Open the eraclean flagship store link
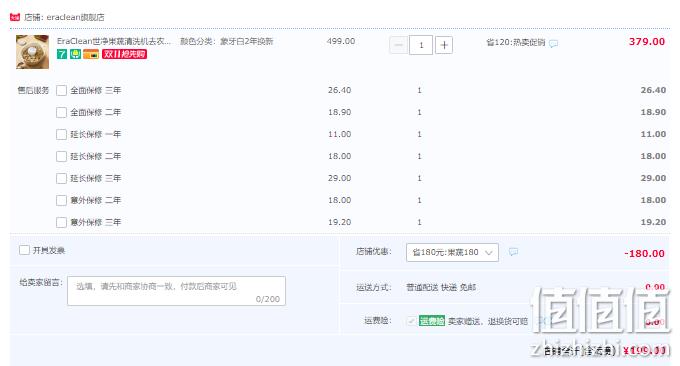Image resolution: width=680 pixels, height=366 pixels. coord(75,17)
